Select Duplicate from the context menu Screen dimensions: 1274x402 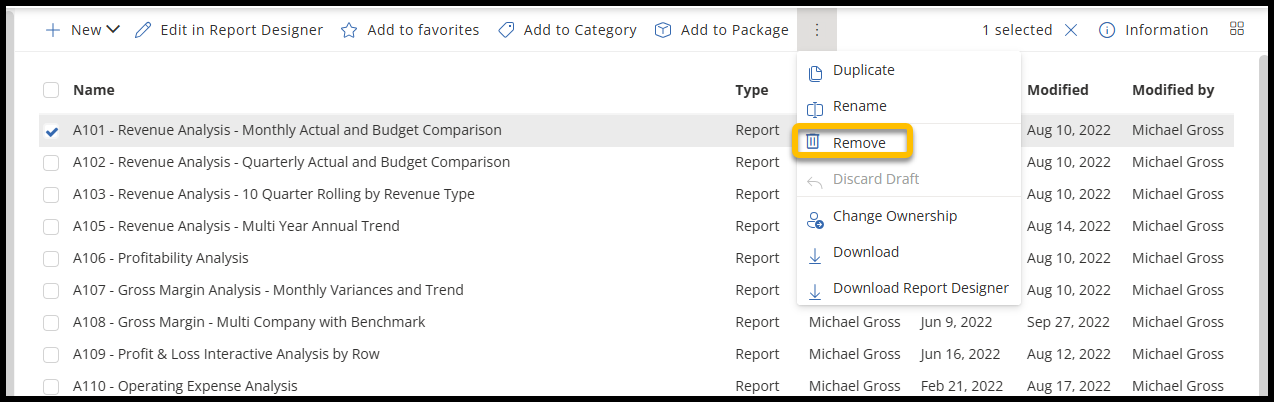click(863, 70)
